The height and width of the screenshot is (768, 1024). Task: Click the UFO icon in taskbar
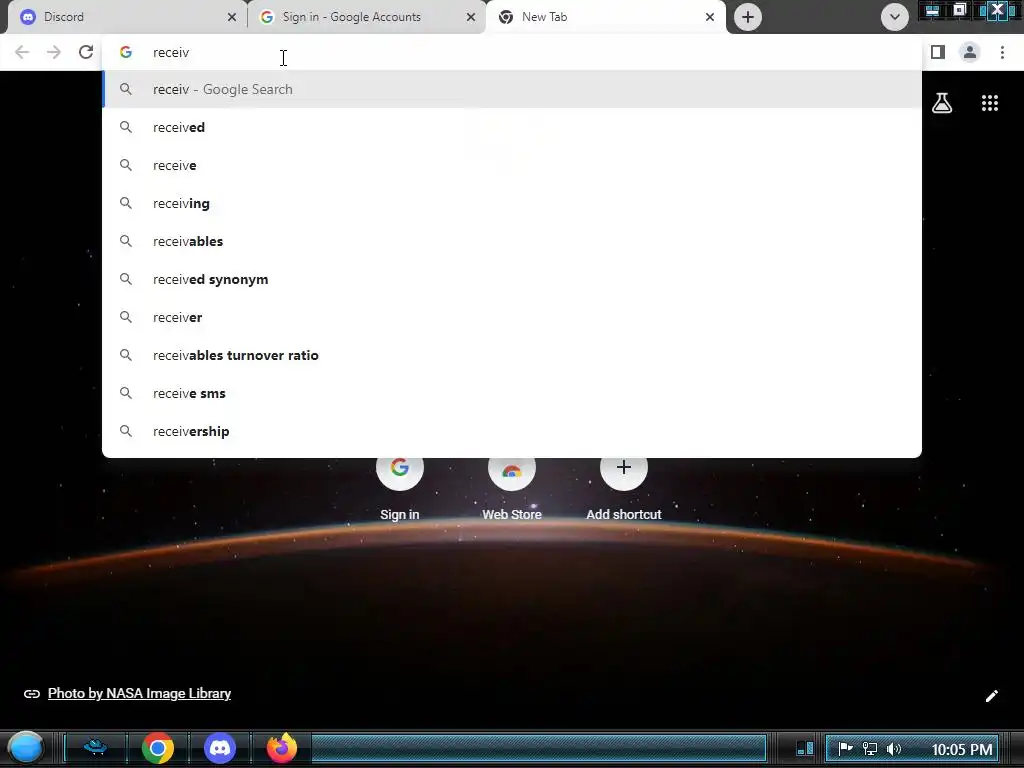[x=95, y=748]
